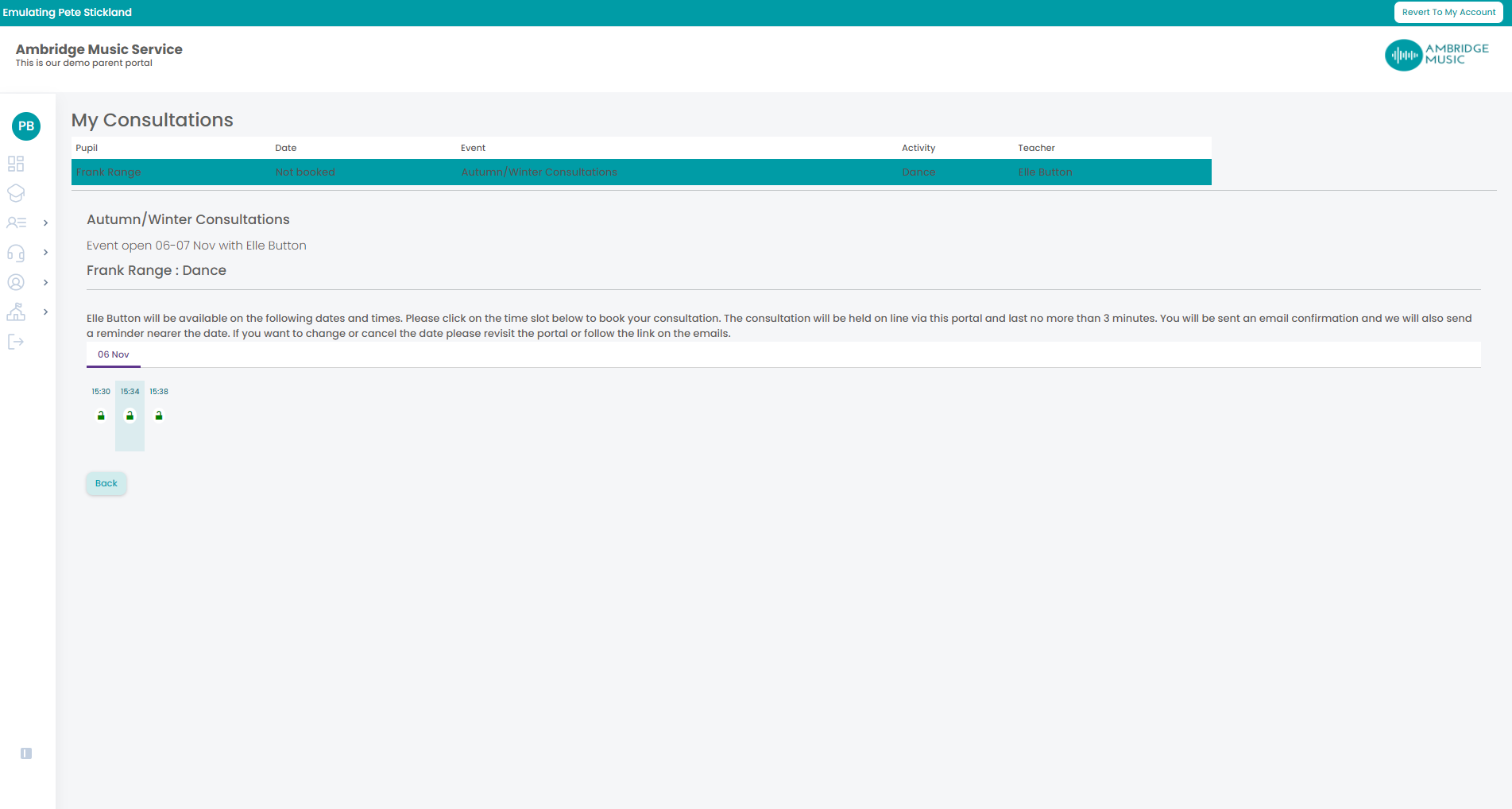Click the Ambridge Music Service title

point(99,49)
